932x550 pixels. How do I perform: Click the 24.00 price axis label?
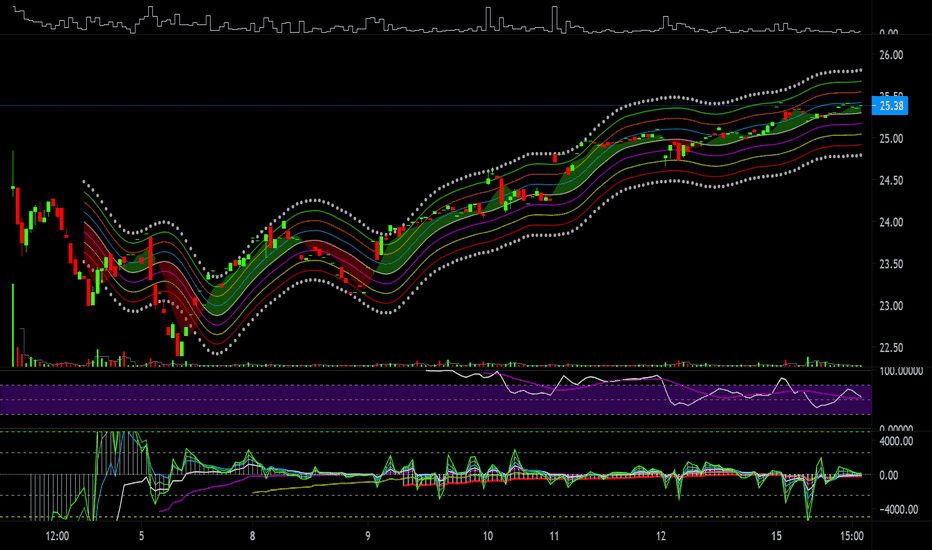click(891, 222)
